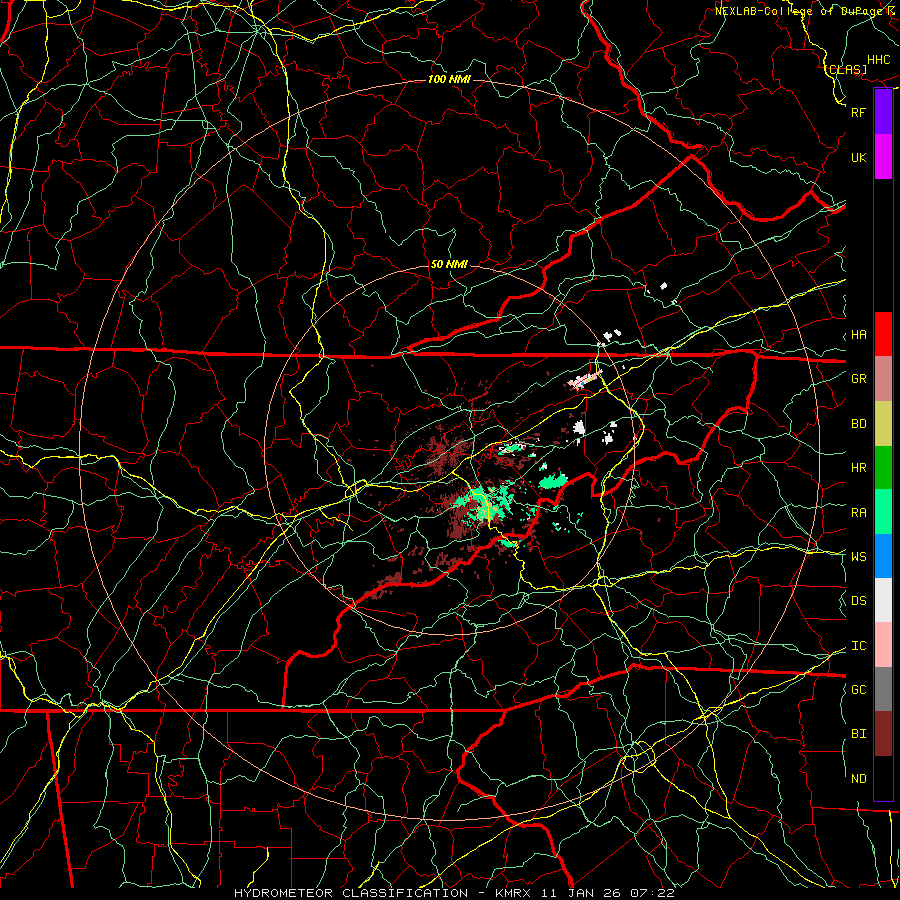
Task: Click the HA legend label
Action: [x=858, y=335]
